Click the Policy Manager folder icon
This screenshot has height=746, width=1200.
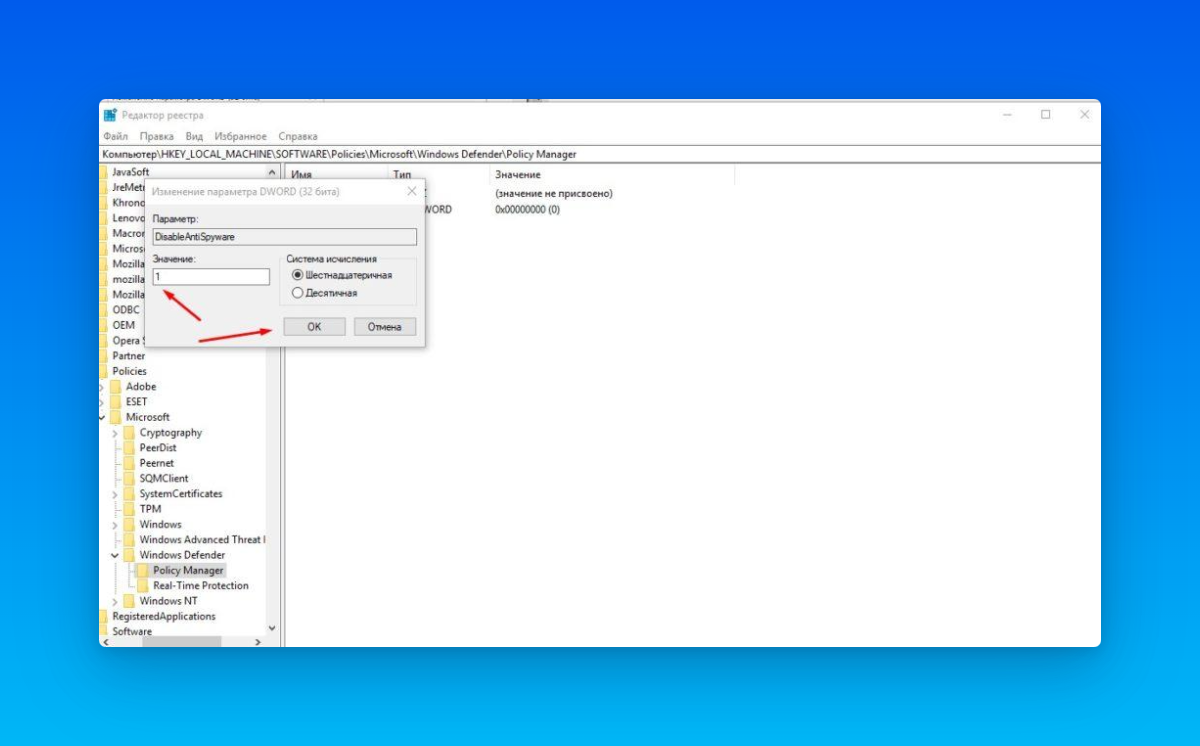[144, 570]
